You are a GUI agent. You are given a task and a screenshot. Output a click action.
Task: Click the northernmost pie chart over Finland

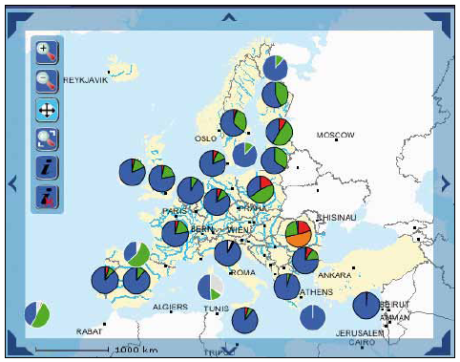275,68
